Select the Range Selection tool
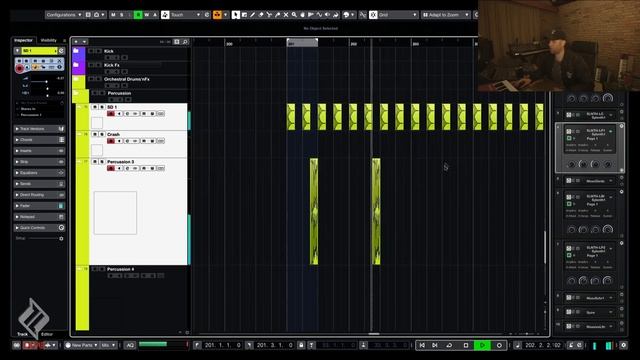 244,15
